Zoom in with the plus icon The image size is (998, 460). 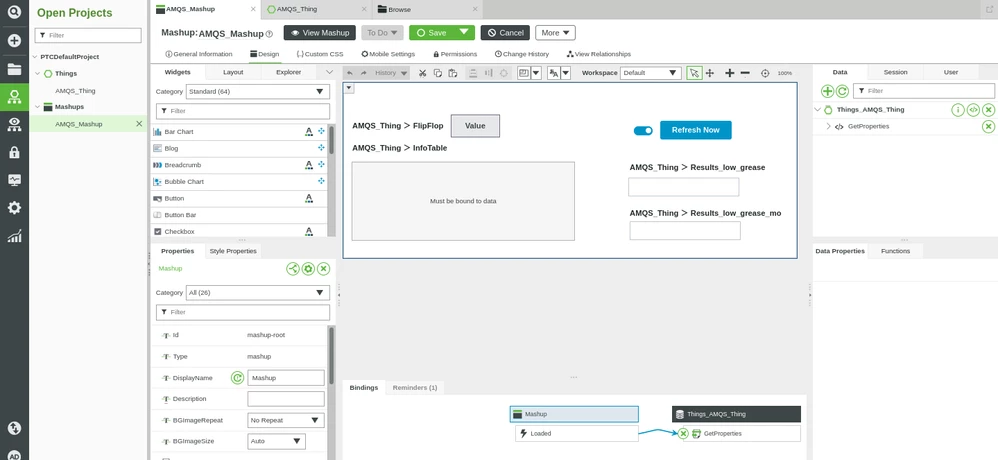(729, 73)
